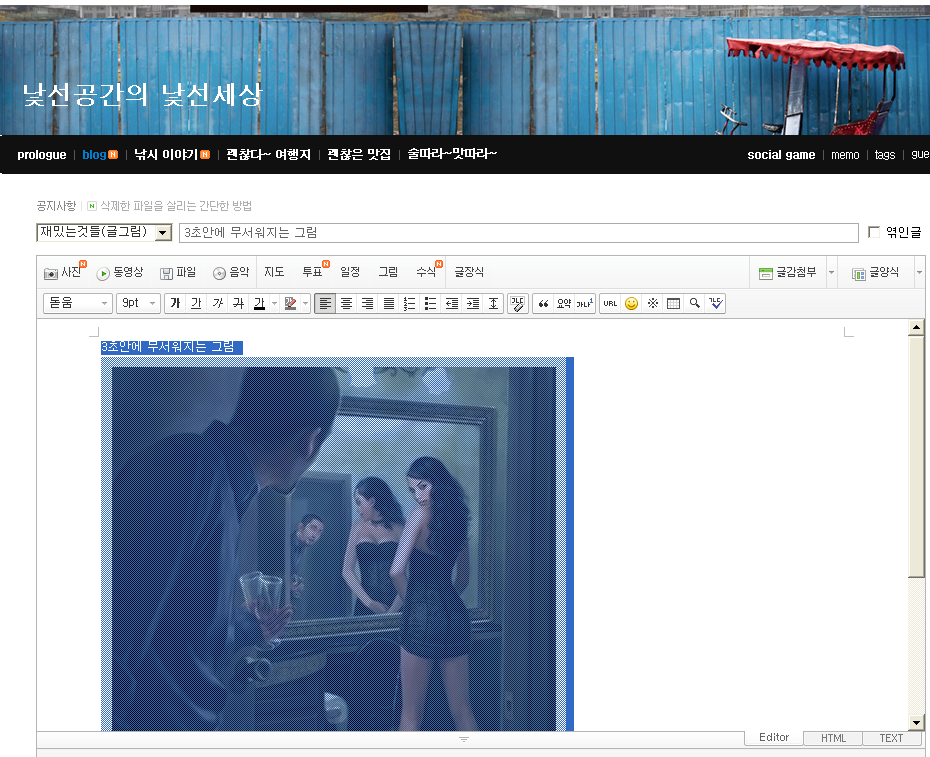Open the 낚시 이야기 category link
The width and height of the screenshot is (930, 757).
point(165,154)
